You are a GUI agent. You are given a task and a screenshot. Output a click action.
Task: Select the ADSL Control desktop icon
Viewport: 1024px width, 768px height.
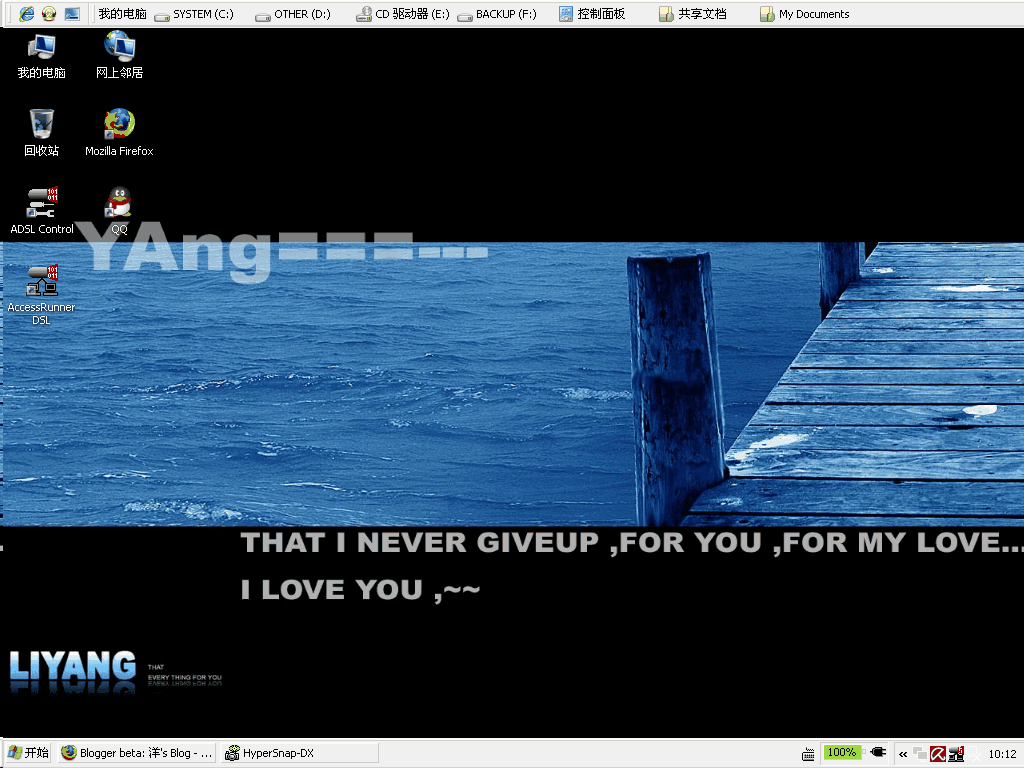coord(42,211)
